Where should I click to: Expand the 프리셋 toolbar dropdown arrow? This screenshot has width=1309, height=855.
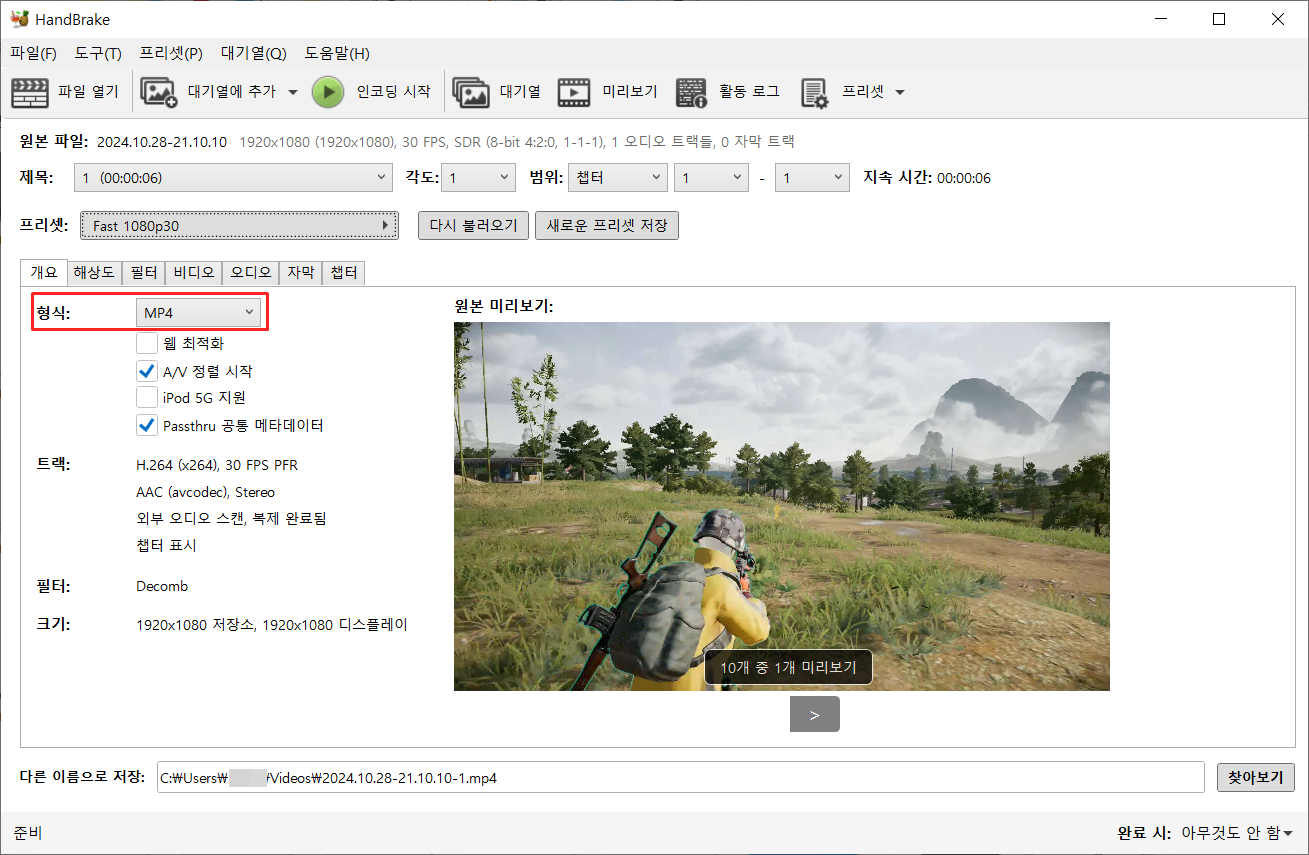pyautogui.click(x=900, y=92)
